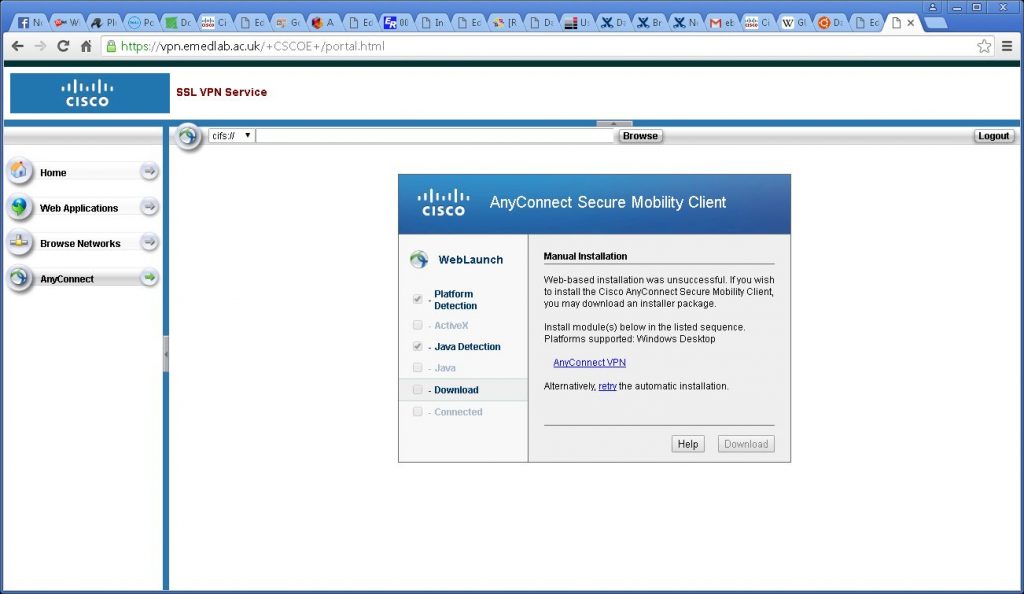1024x594 pixels.
Task: Toggle the Platform Detection checkbox
Action: 417,299
